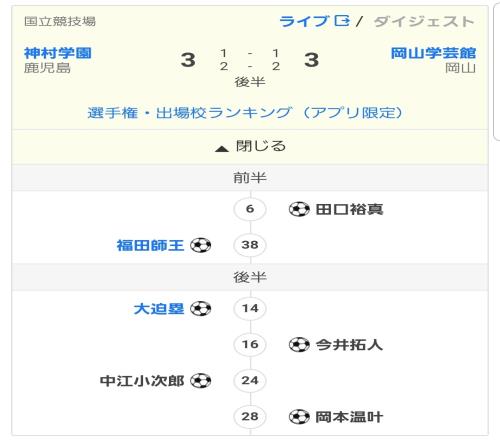Select the 6-minute goal timeline marker
Image resolution: width=500 pixels, height=440 pixels.
point(250,209)
